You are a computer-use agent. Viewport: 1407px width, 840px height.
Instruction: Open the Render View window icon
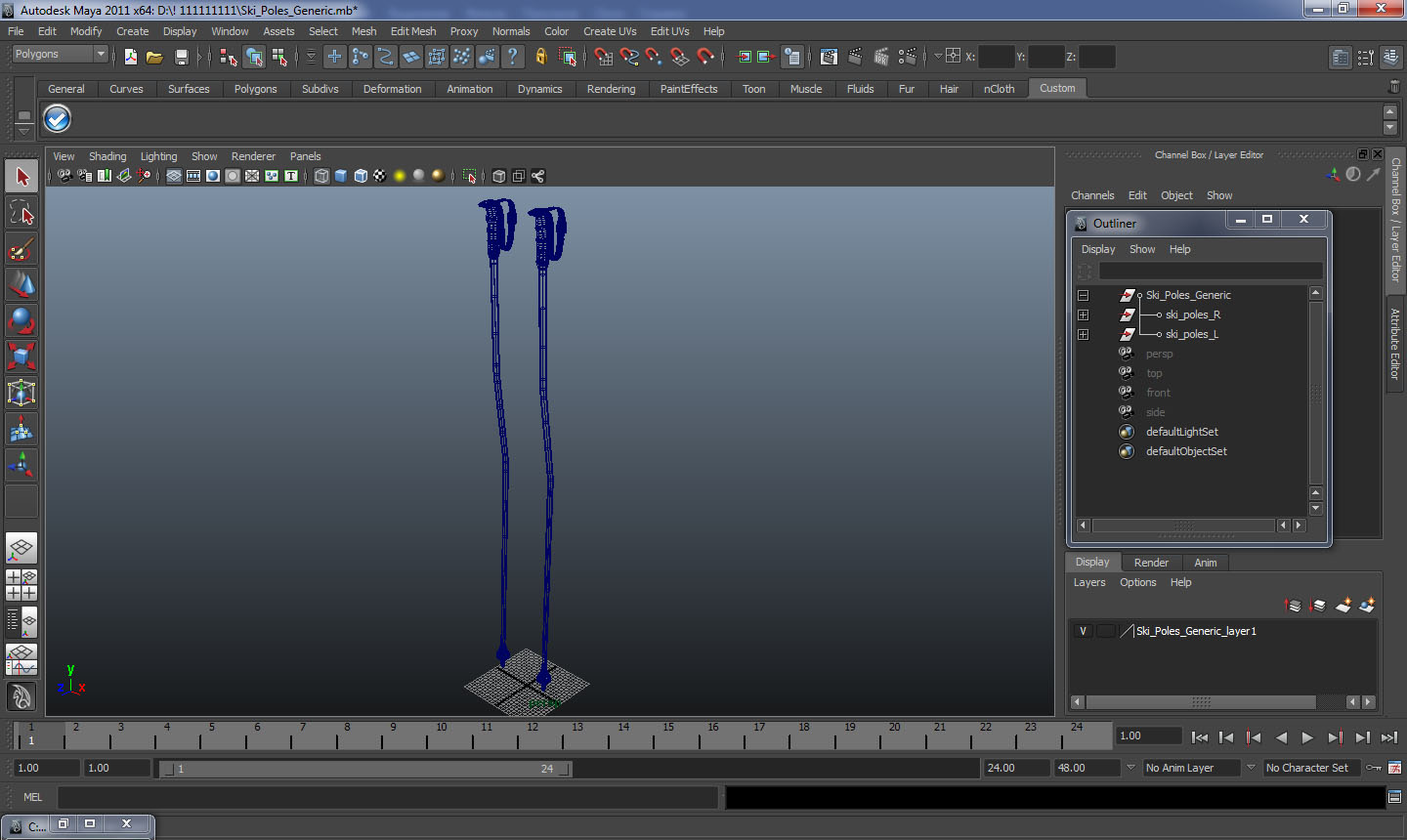click(x=829, y=57)
